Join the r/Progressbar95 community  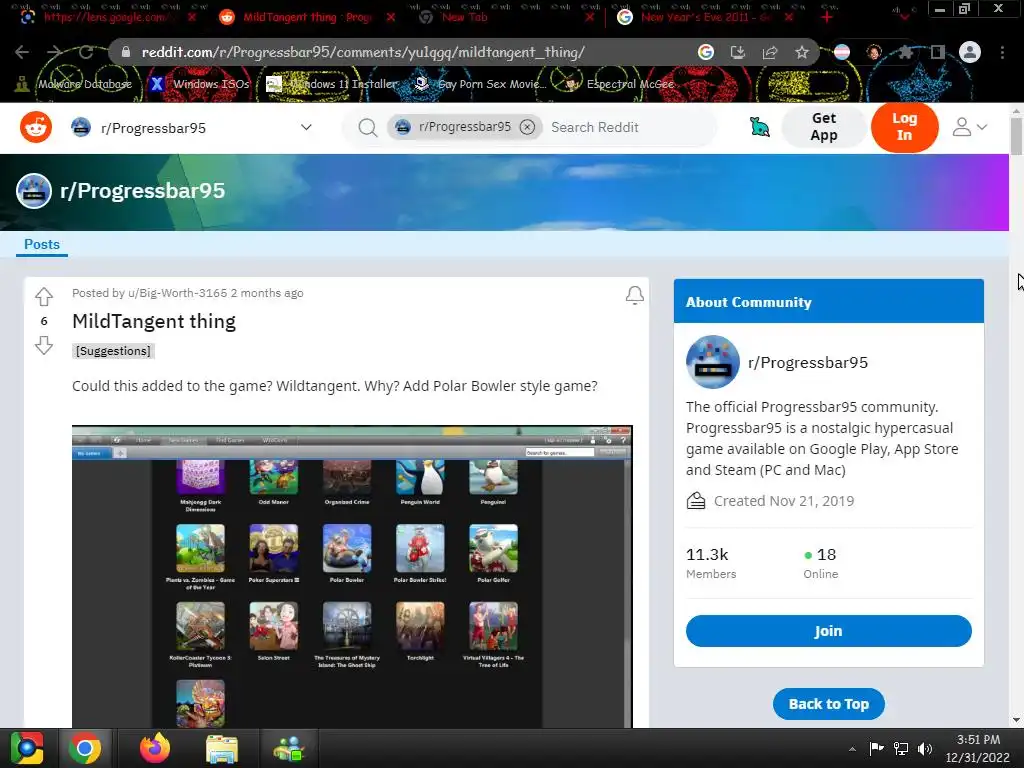(x=828, y=631)
